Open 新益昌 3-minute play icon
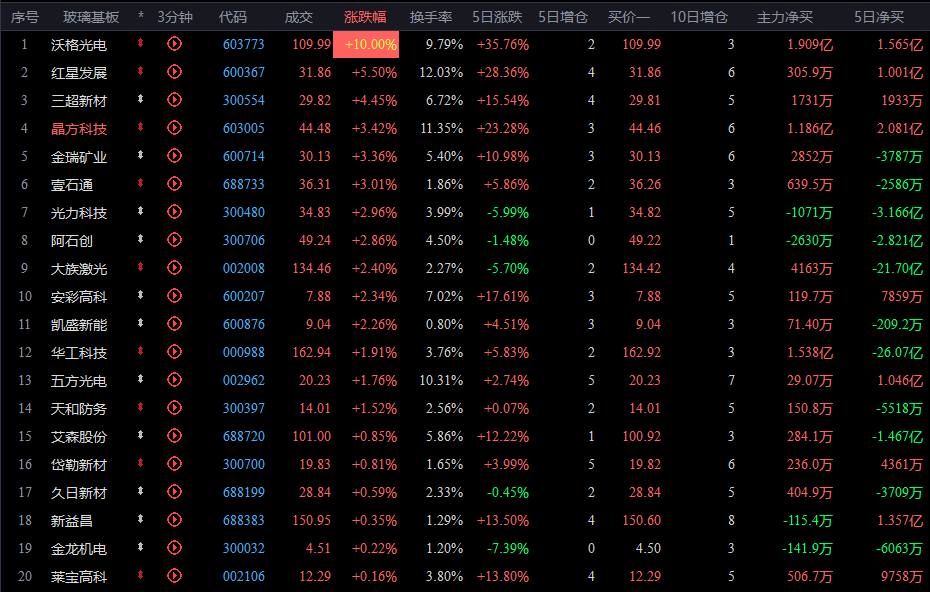The image size is (930, 592). coord(174,520)
